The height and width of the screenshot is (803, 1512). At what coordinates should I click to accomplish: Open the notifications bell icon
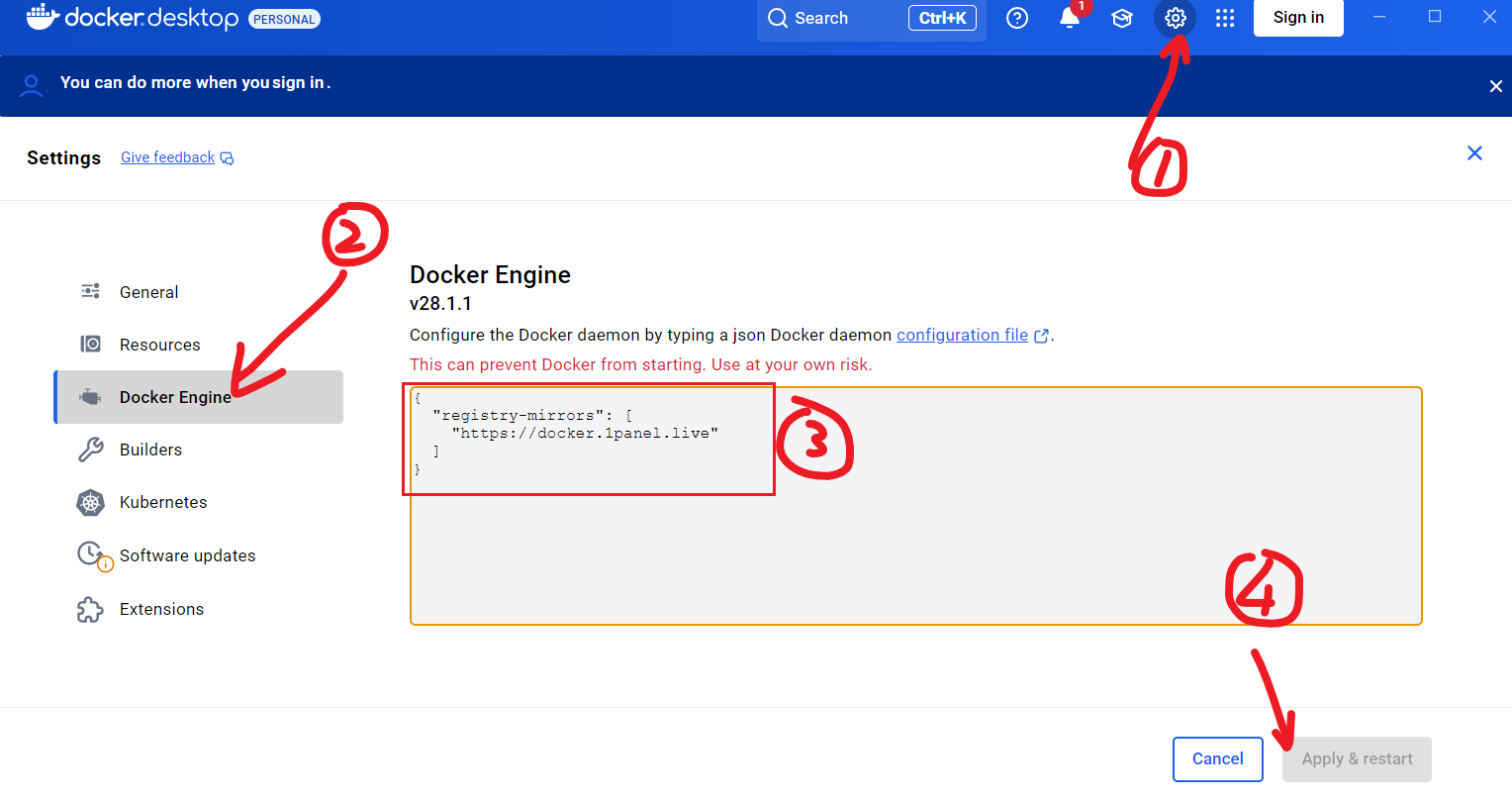coord(1070,18)
